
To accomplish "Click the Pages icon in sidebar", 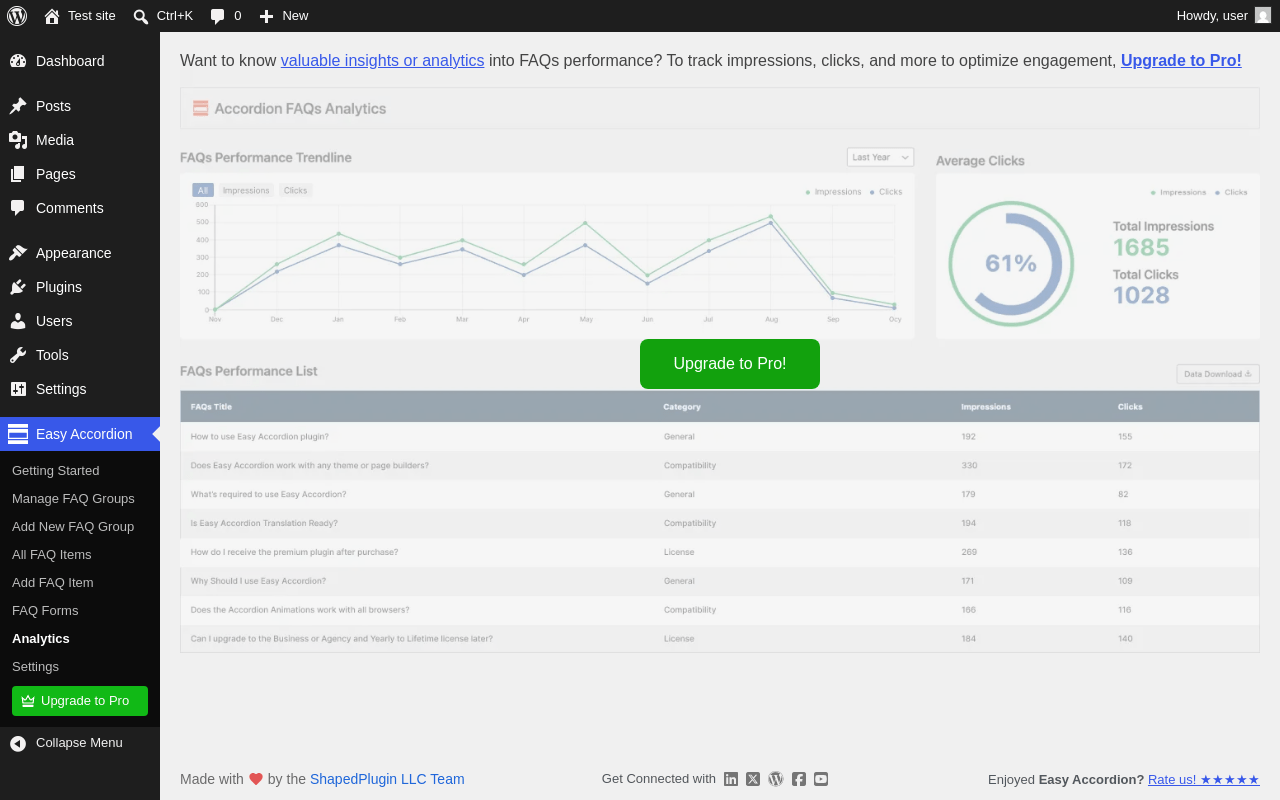I will [x=18, y=174].
